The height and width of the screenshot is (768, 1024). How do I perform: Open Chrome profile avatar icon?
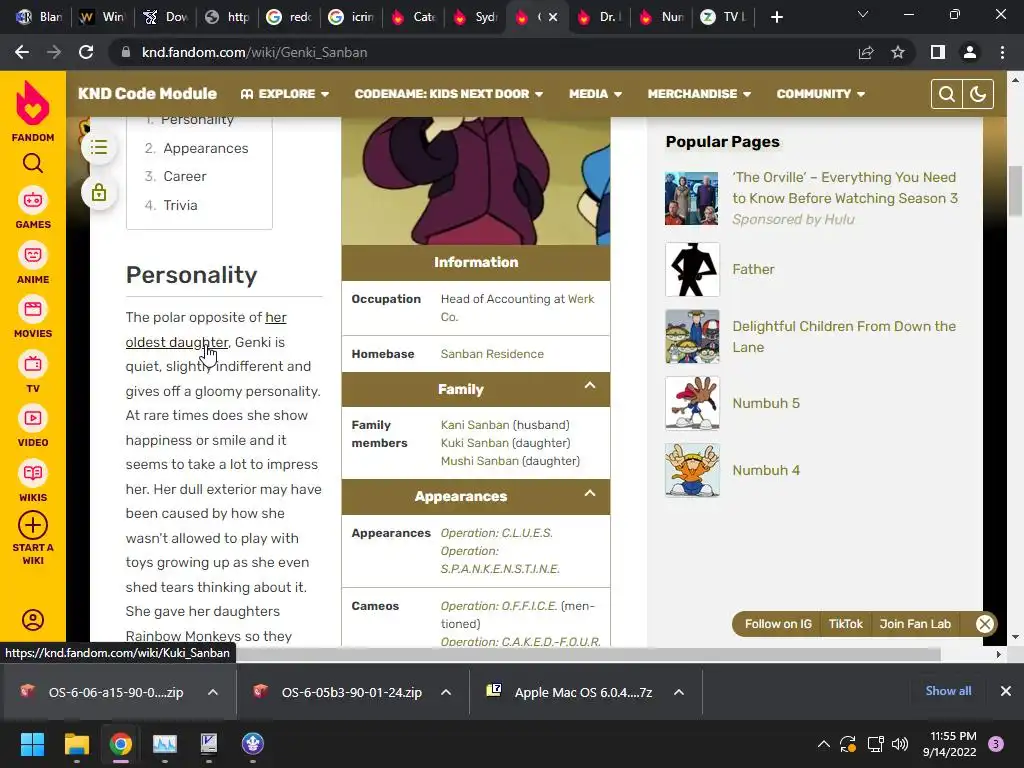pos(970,52)
